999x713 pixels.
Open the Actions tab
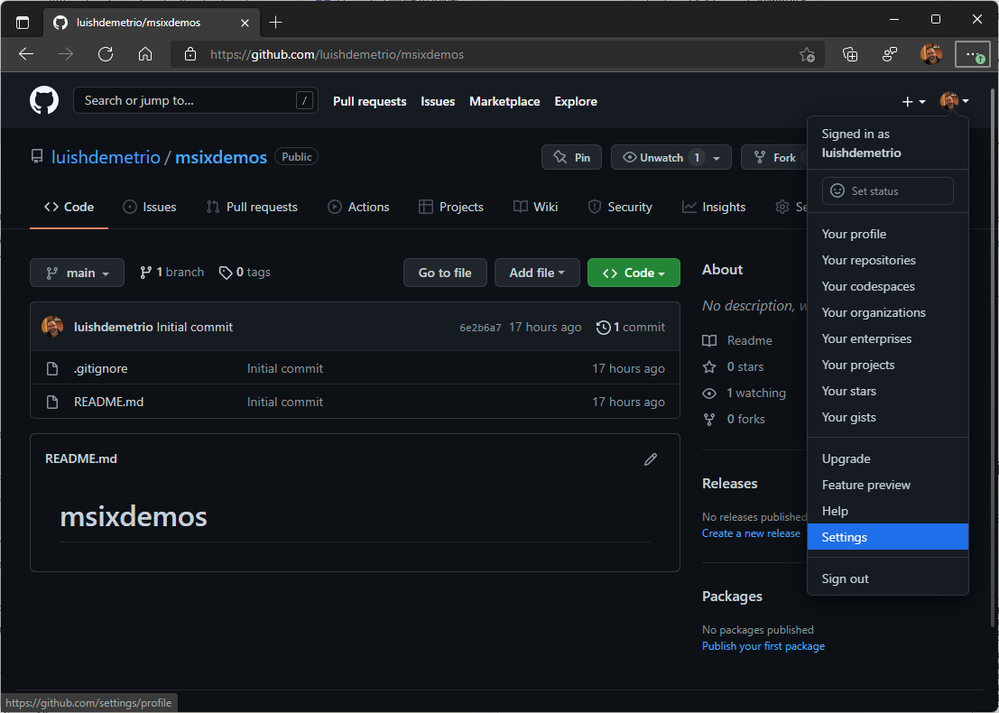coord(359,207)
